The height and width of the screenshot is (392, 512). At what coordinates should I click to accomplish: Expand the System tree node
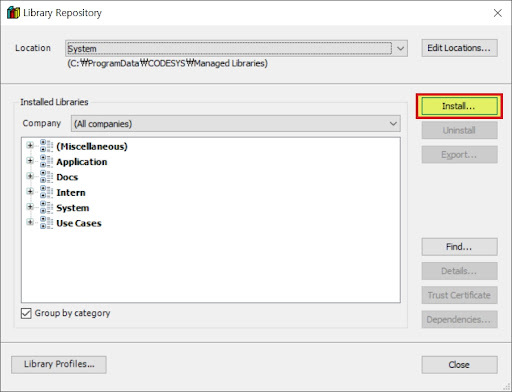[30, 207]
